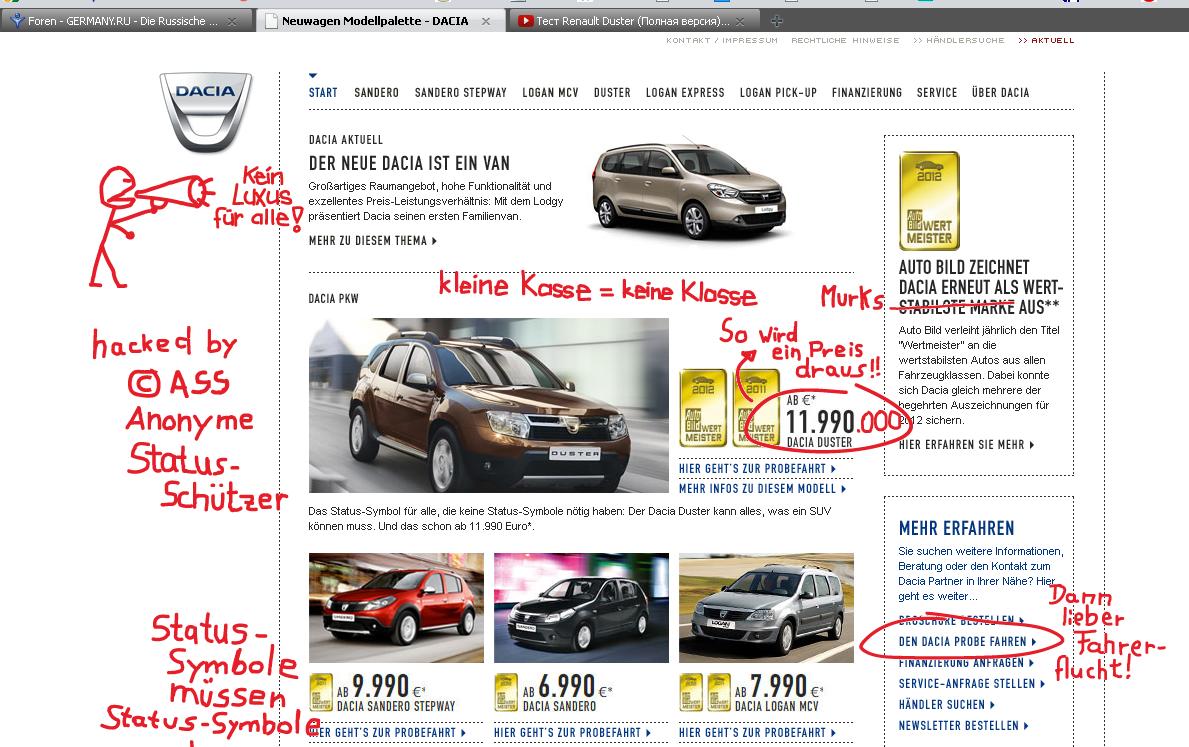
Task: Open the SANDERO menu item
Action: coord(376,93)
